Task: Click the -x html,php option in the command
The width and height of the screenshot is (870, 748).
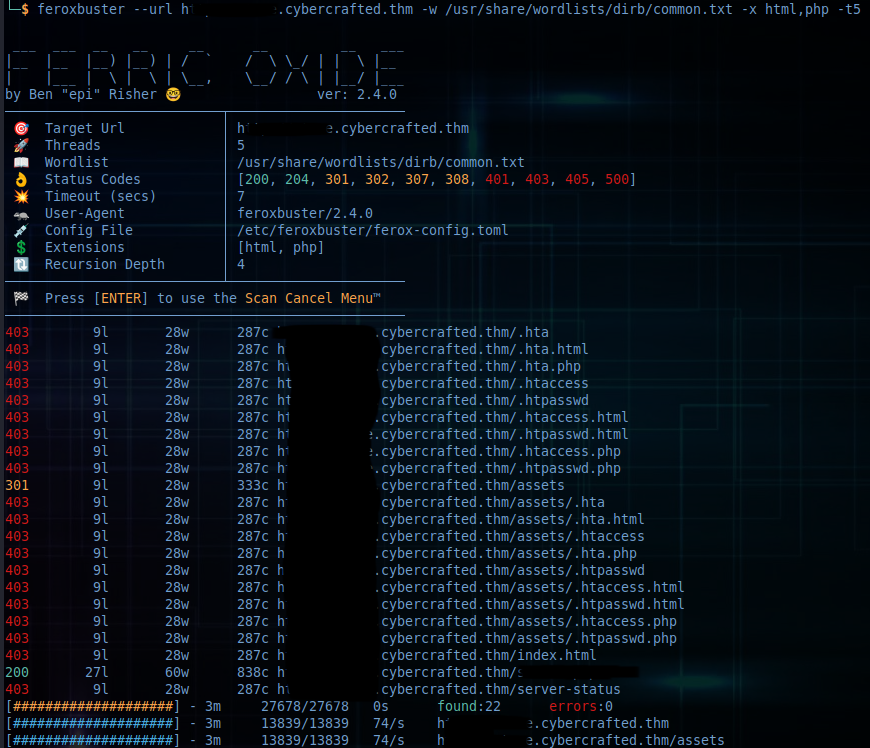Action: (x=785, y=9)
